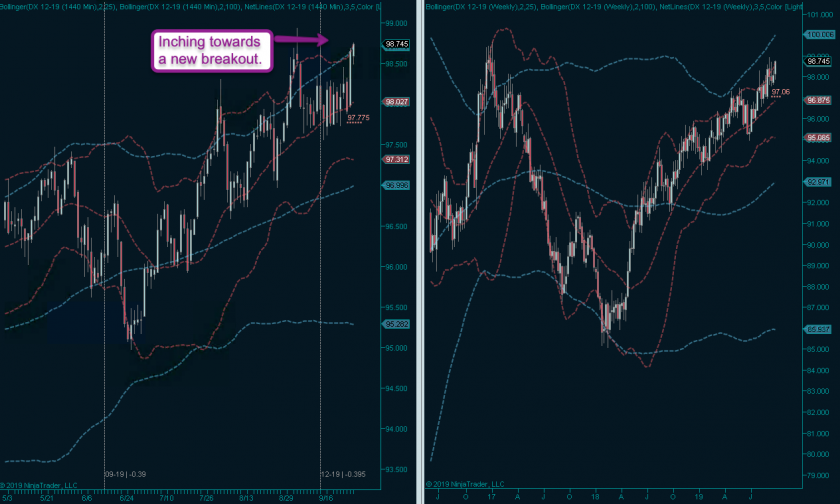
Task: Click the 96.500 price axis label
Action: 396,227
